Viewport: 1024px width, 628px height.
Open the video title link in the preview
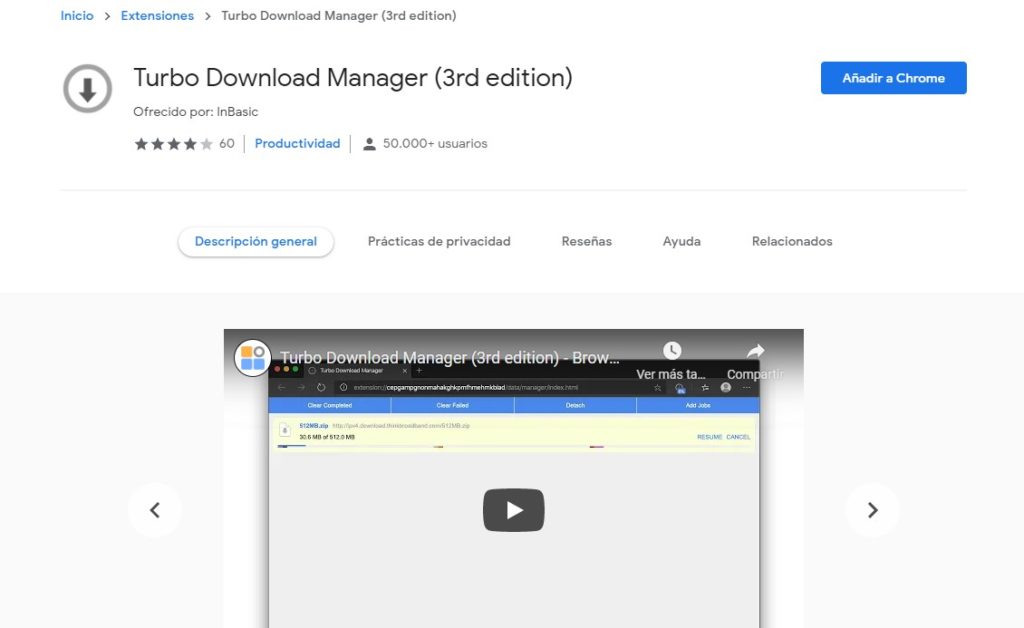click(x=450, y=358)
